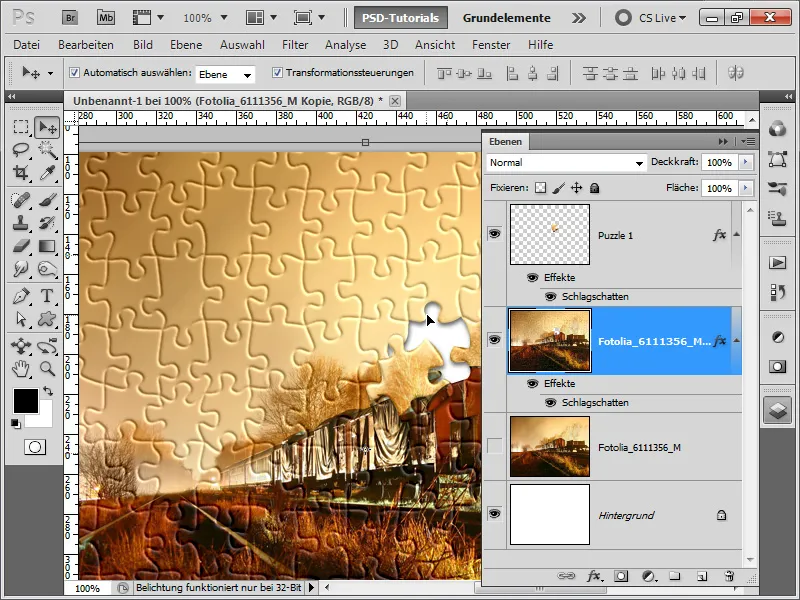800x600 pixels.
Task: Select the Crop tool
Action: 21,173
